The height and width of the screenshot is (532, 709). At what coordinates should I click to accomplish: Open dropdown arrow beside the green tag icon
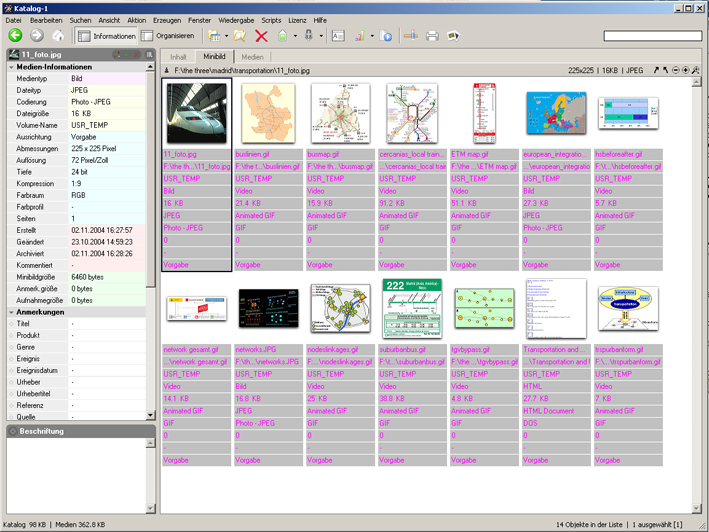coord(295,36)
